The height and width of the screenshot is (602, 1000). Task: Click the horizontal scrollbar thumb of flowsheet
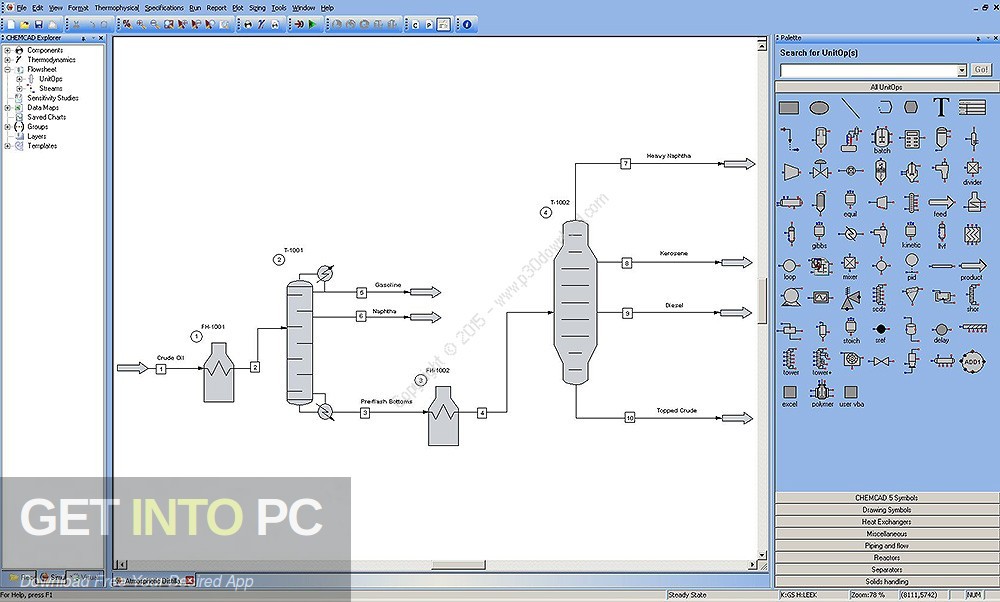point(459,565)
